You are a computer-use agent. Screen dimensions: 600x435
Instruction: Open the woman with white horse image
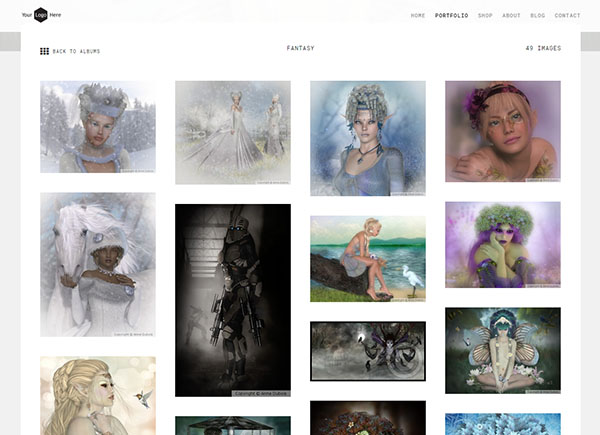(x=98, y=264)
